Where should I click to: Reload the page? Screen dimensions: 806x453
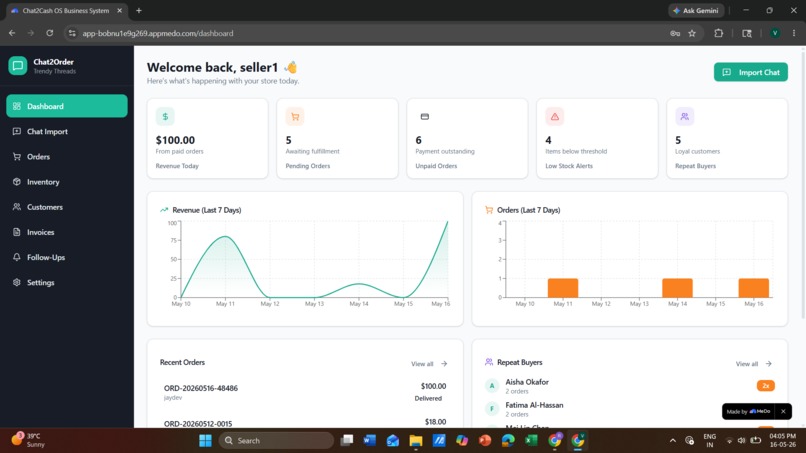pos(49,33)
